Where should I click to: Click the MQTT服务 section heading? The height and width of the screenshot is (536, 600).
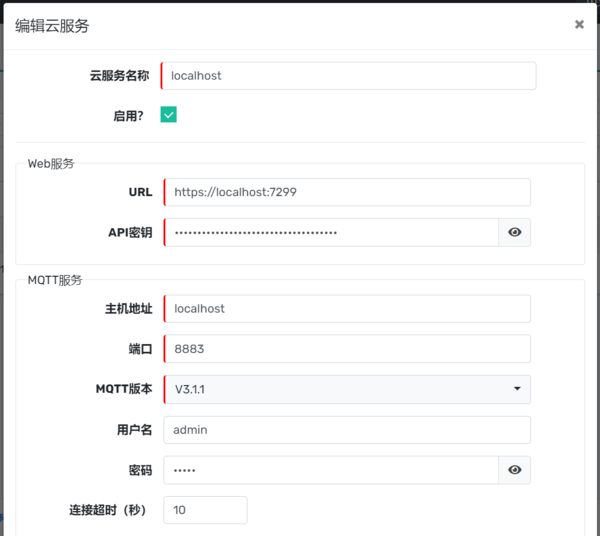pyautogui.click(x=55, y=280)
